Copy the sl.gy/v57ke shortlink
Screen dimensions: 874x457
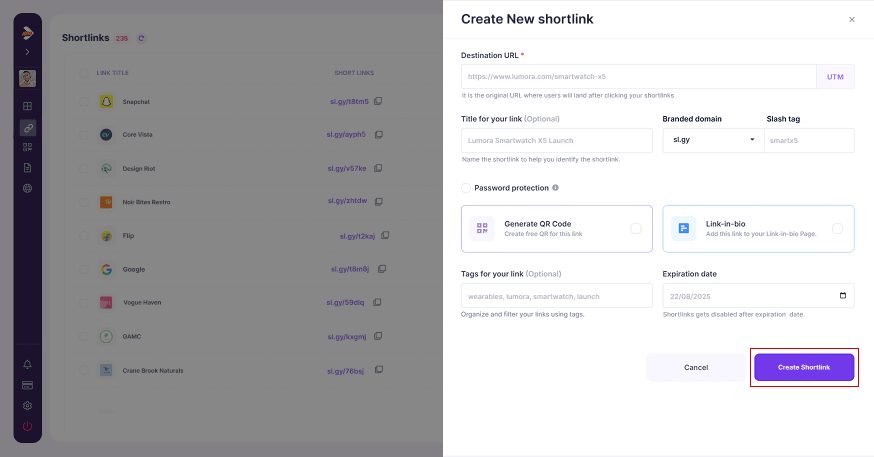[x=378, y=168]
